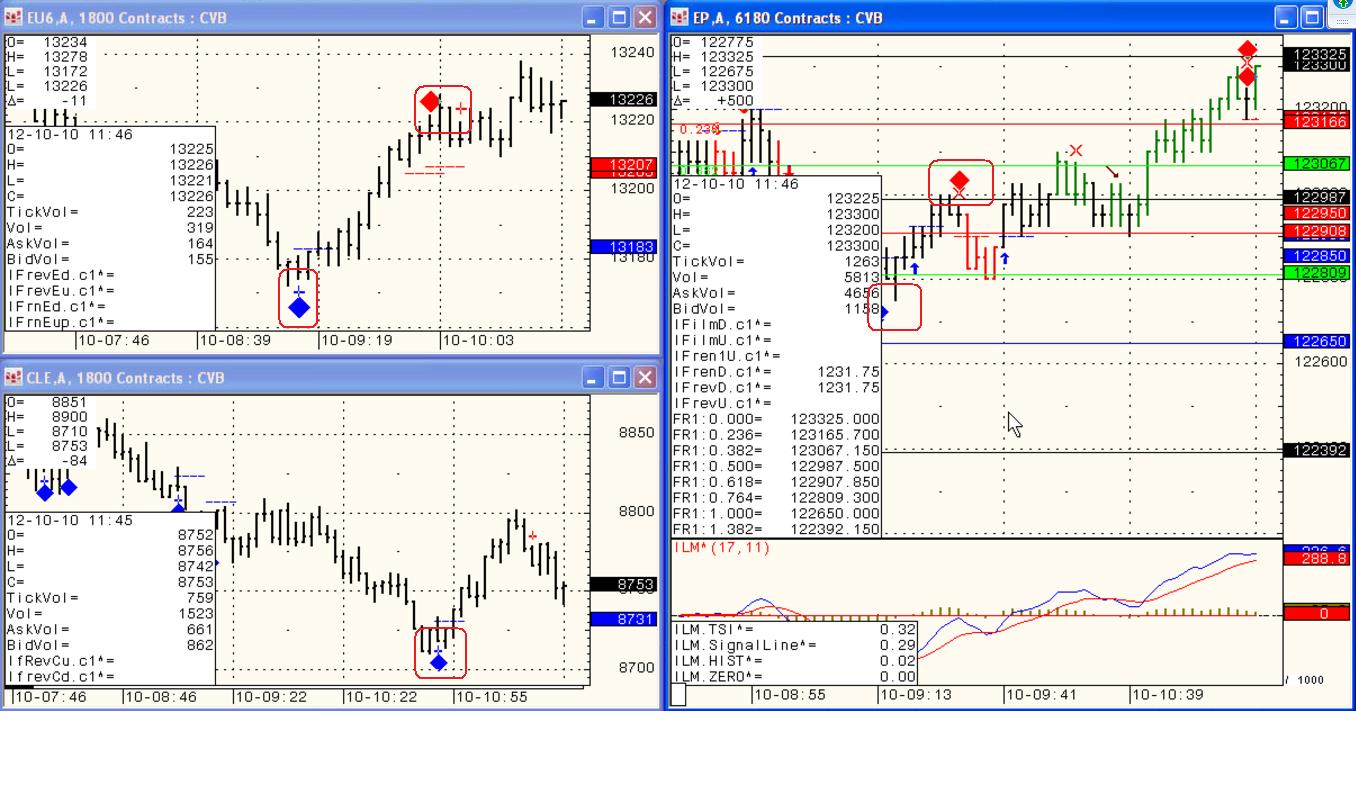Viewport: 1356px width, 803px height.
Task: Click the red 122908 level label
Action: click(1316, 231)
